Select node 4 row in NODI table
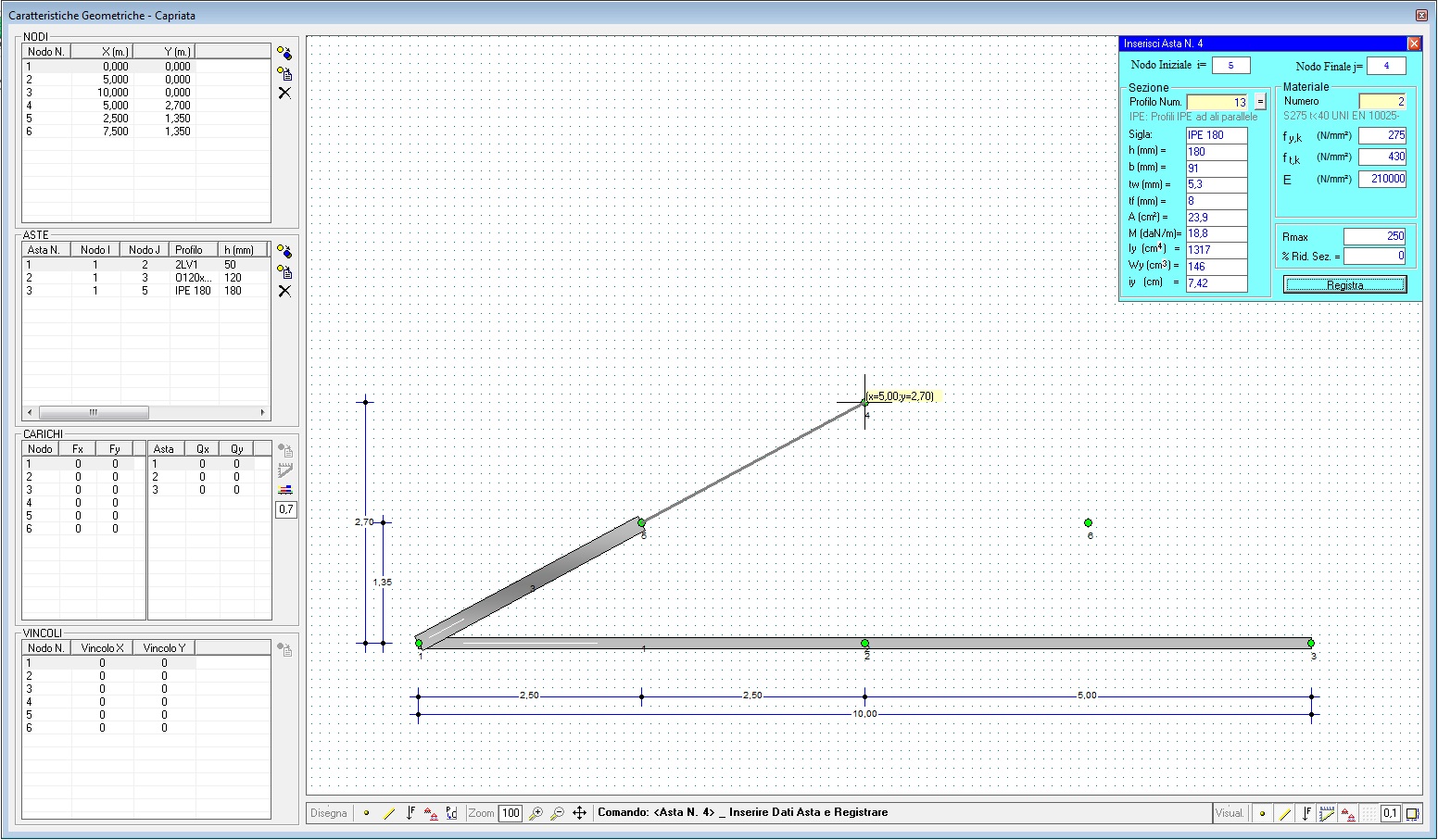The width and height of the screenshot is (1438, 840). coord(146,106)
